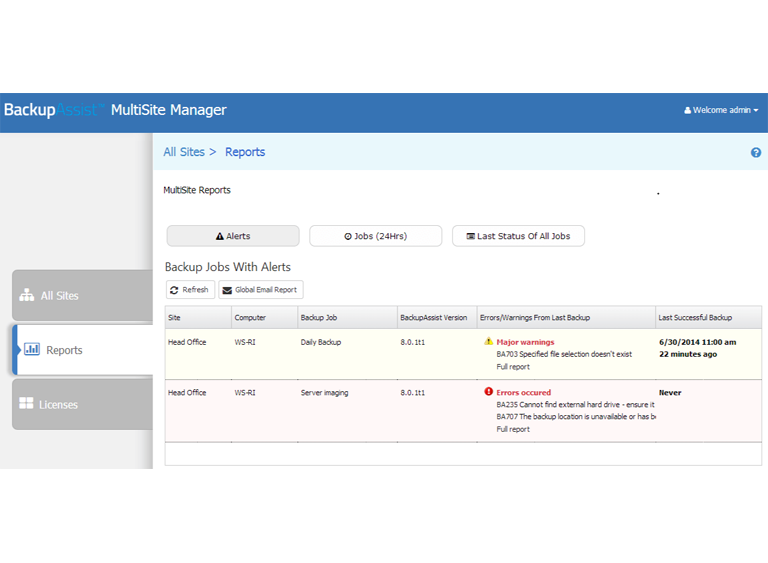Image resolution: width=768 pixels, height=563 pixels.
Task: Switch to the Jobs (24Hrs) tab
Action: click(x=375, y=236)
